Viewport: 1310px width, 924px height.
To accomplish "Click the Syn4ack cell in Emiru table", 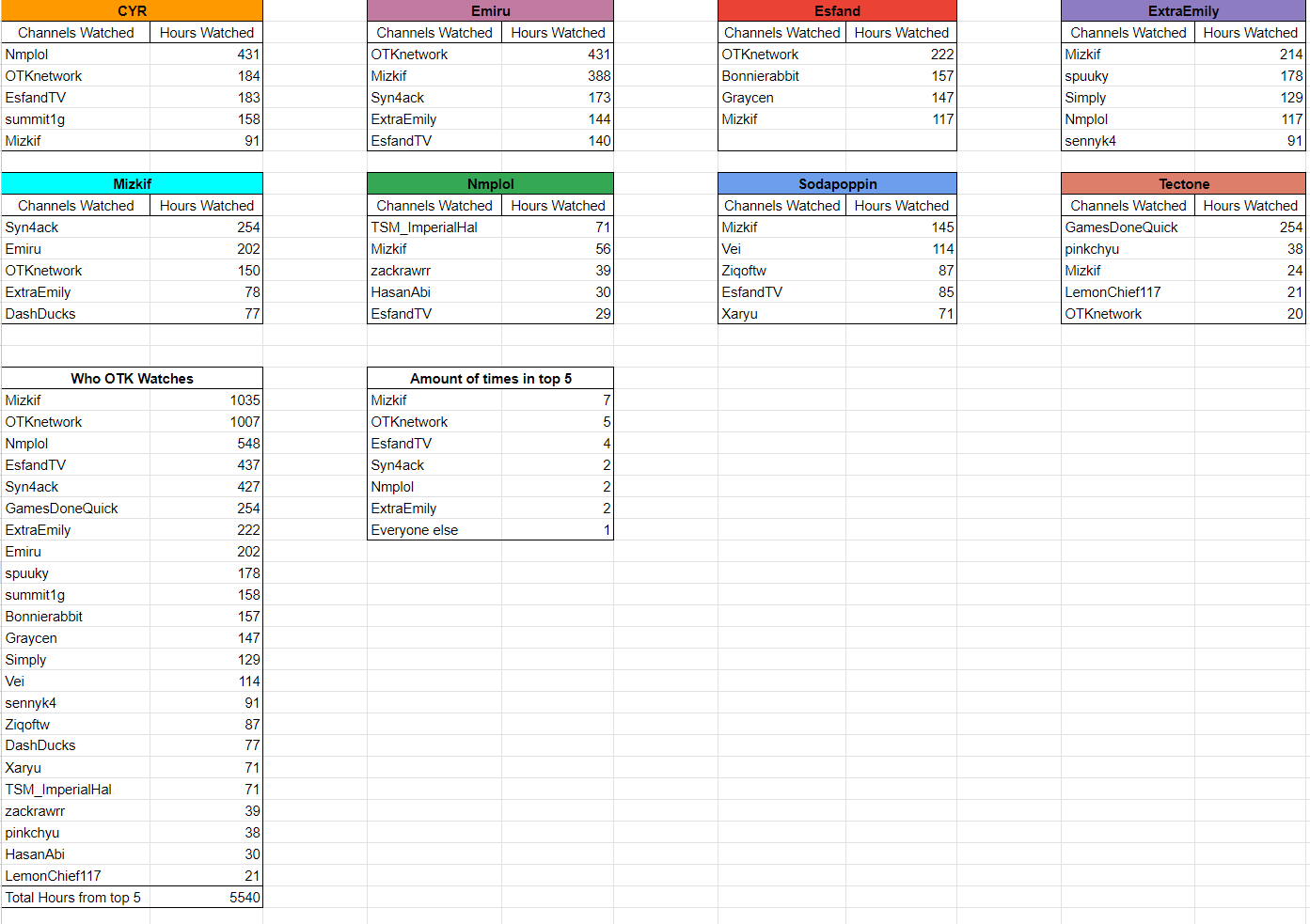I will pyautogui.click(x=434, y=97).
